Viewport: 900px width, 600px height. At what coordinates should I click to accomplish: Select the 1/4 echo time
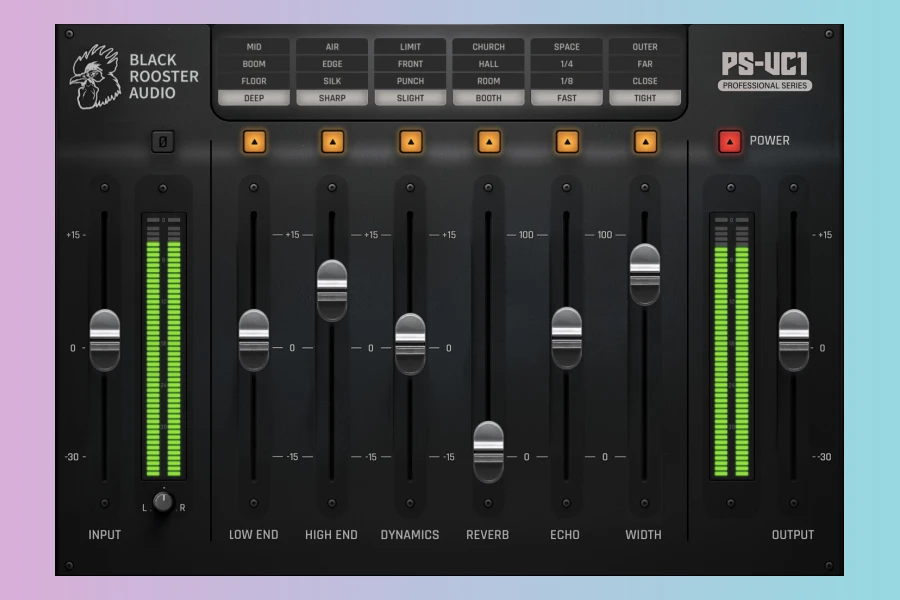tap(567, 64)
